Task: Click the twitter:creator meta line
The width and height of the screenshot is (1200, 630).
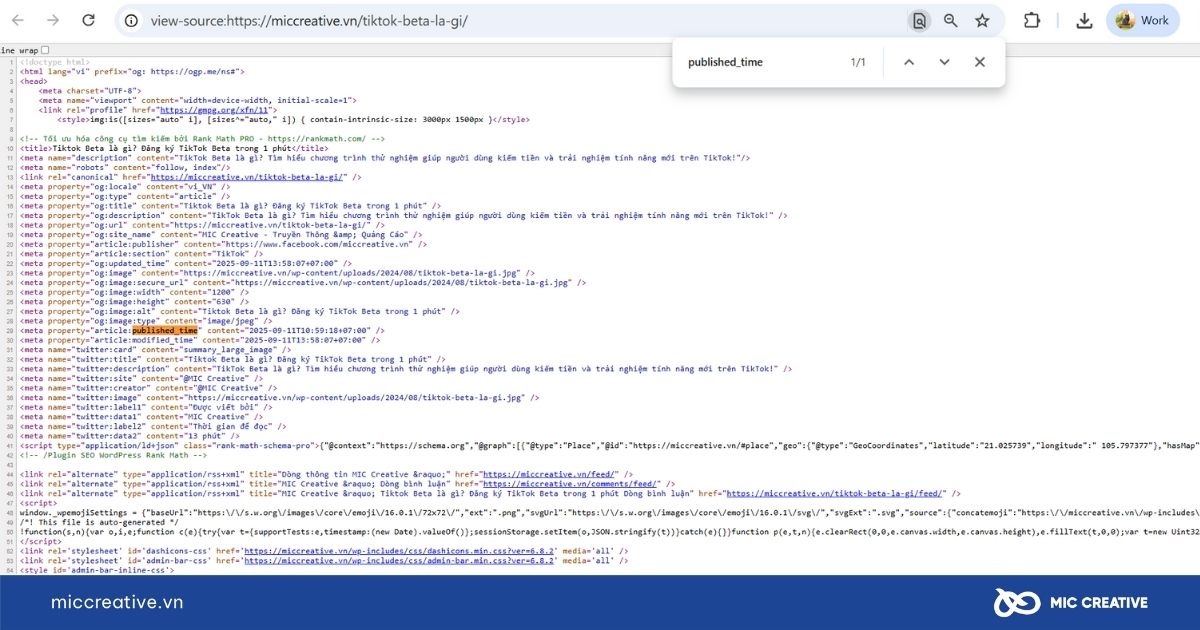Action: coord(146,388)
